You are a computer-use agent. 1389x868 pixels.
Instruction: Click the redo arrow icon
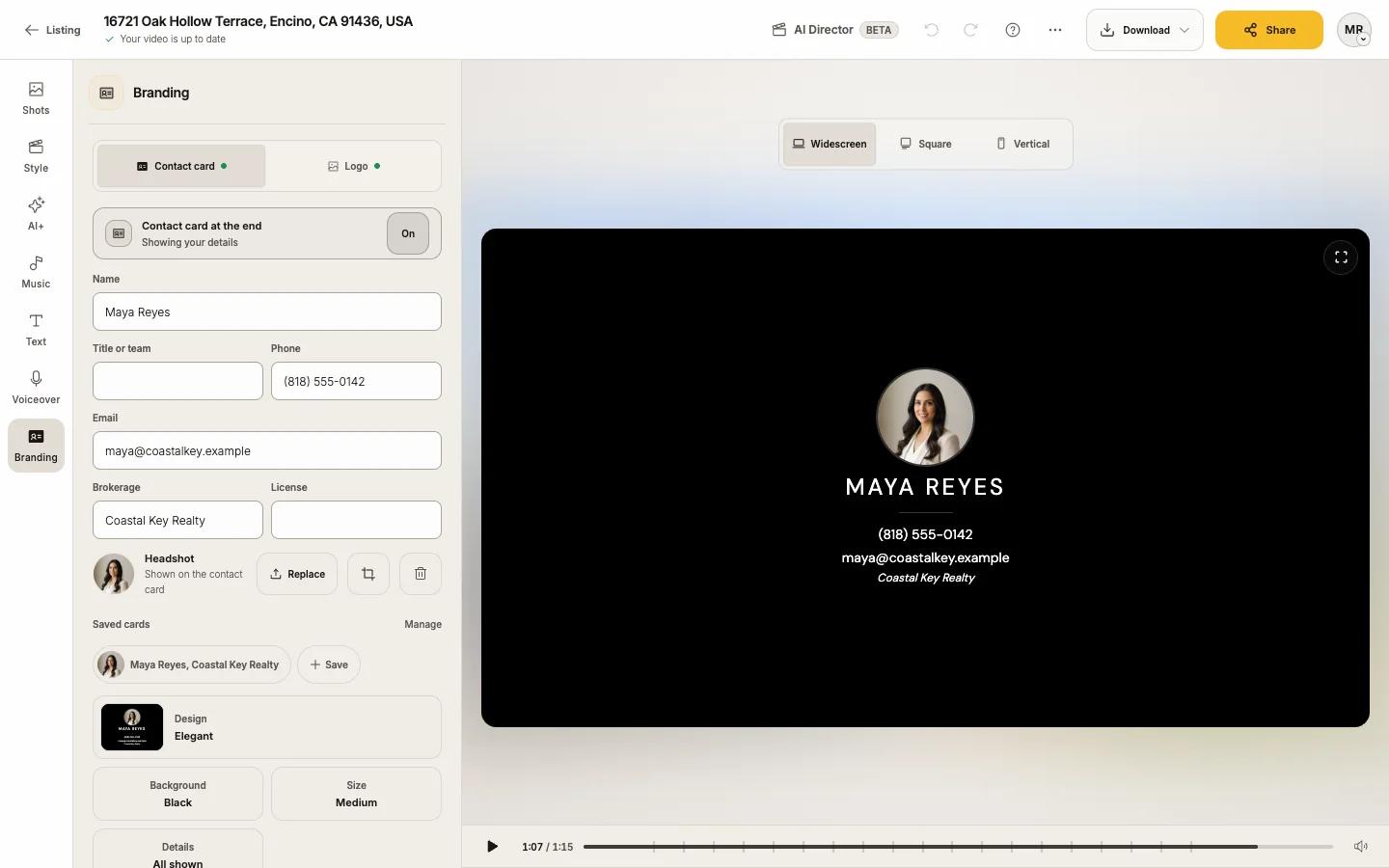click(970, 30)
